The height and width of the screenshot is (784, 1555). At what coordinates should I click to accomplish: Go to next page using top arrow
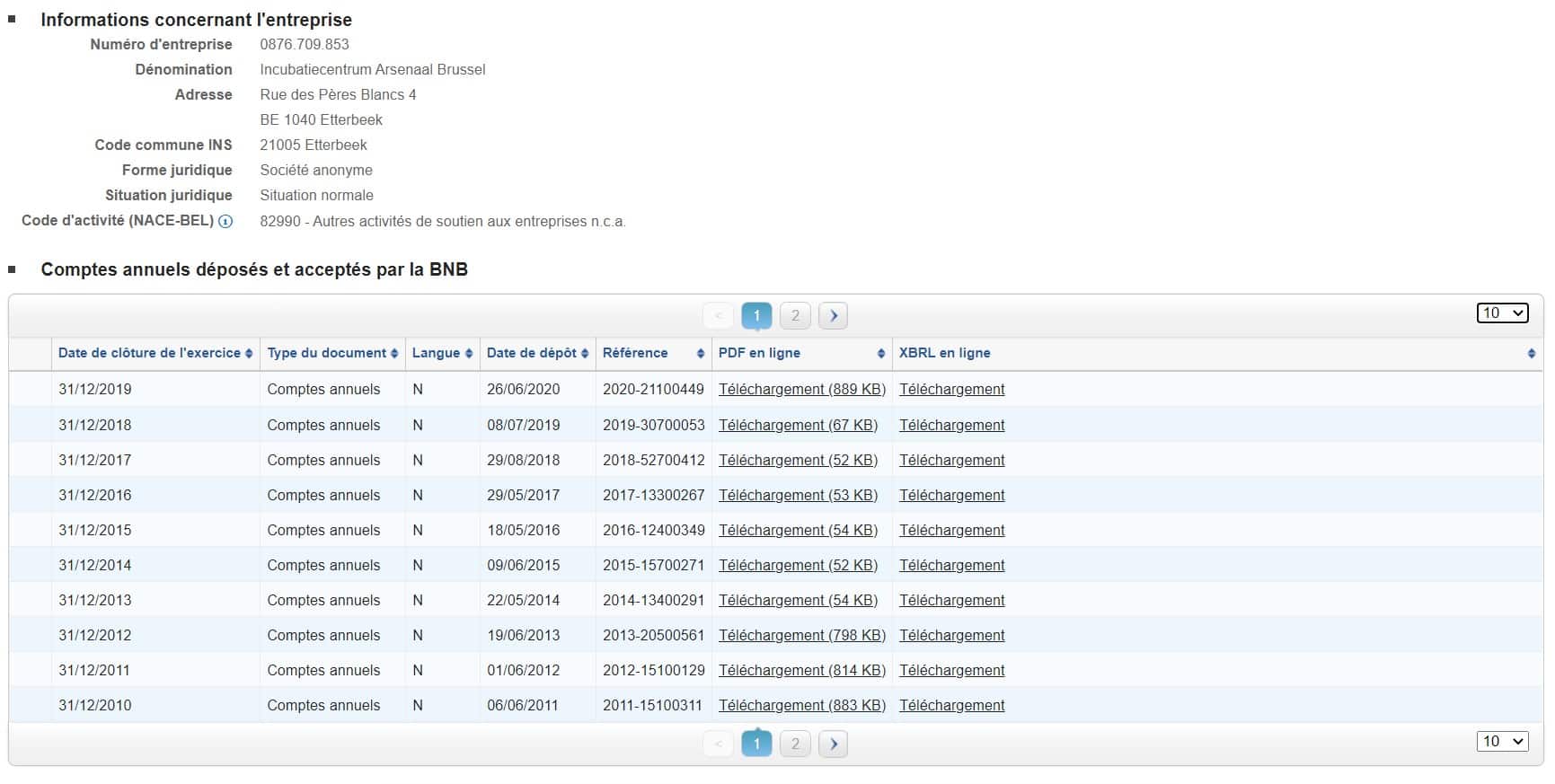point(833,316)
